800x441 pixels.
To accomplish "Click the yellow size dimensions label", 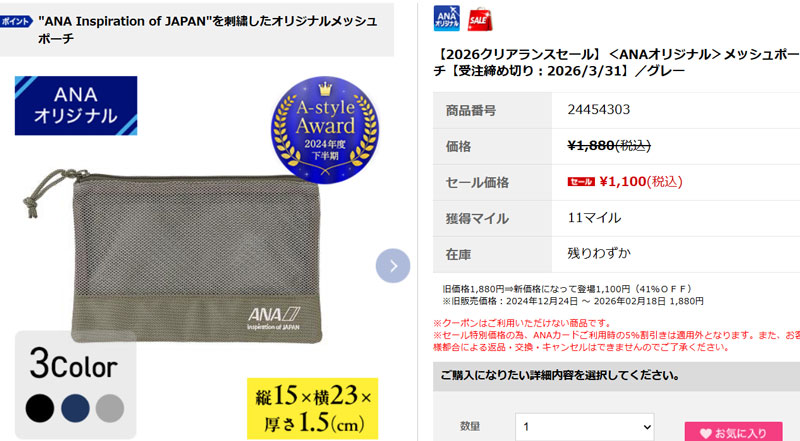I will coord(312,408).
